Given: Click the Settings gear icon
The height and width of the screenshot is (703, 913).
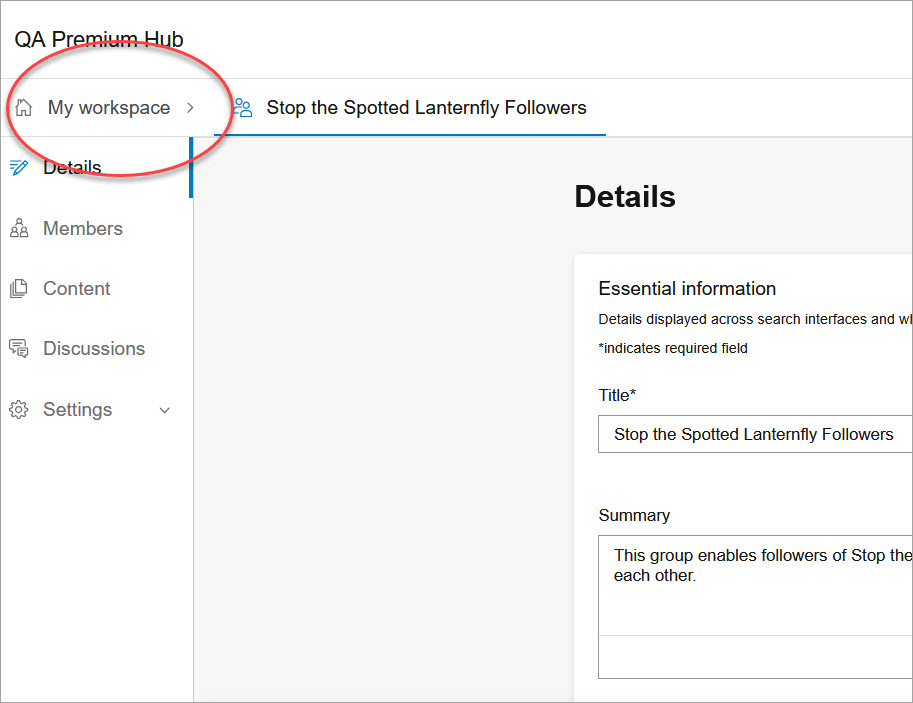Looking at the screenshot, I should tap(18, 410).
